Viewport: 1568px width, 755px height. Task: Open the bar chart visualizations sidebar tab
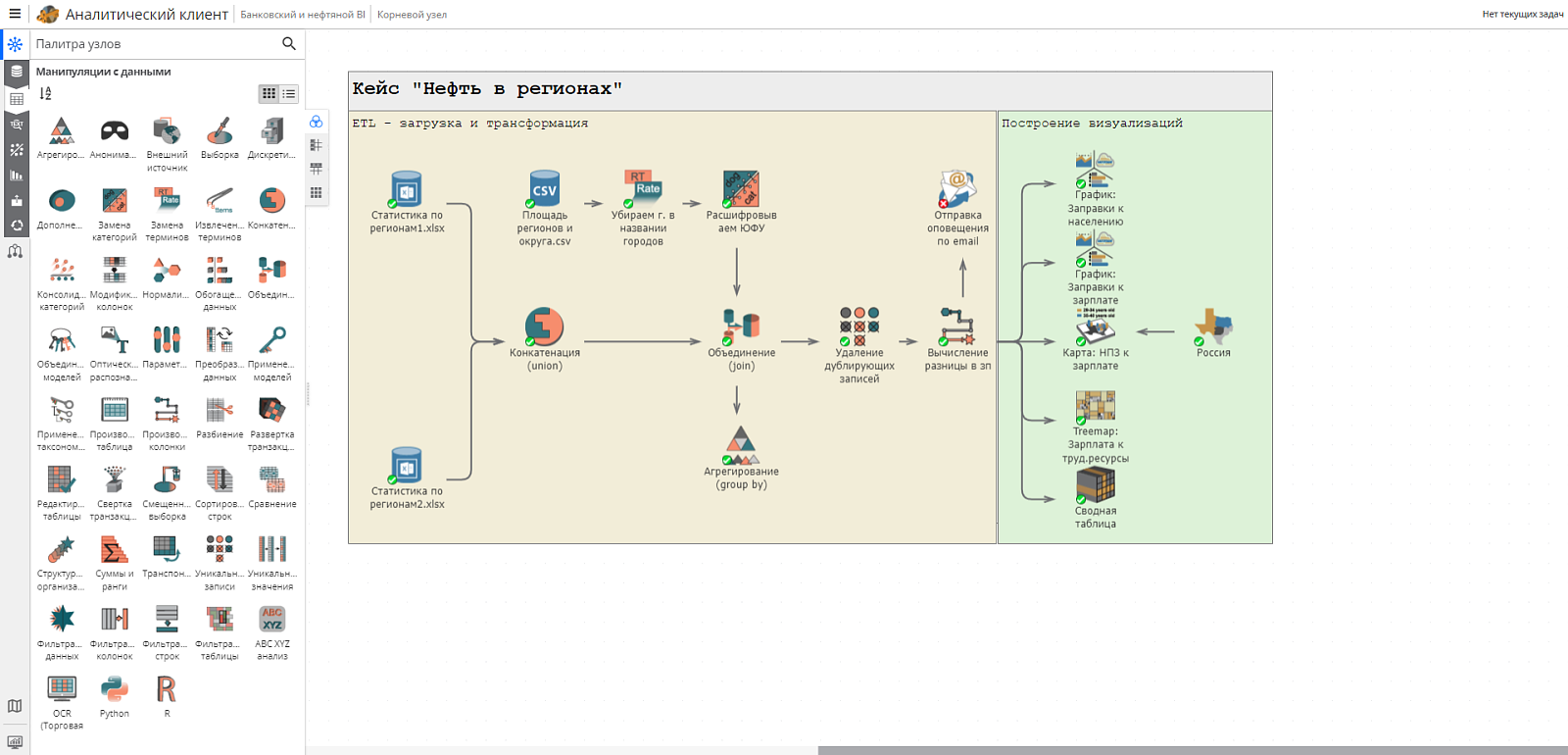pos(16,176)
